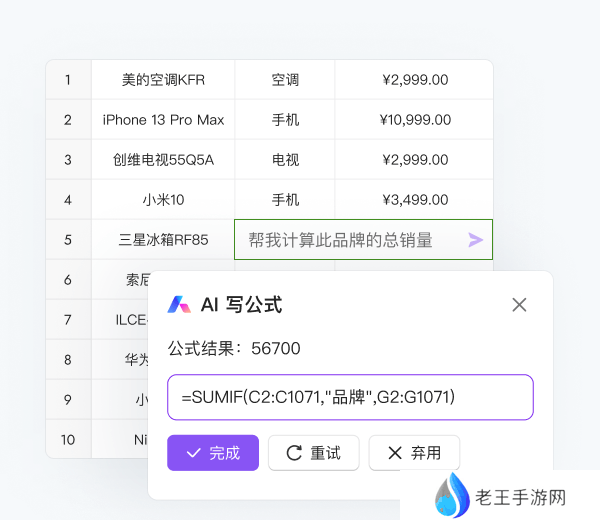Select row header 5
Screen dimensions: 600x520
[x=68, y=240]
